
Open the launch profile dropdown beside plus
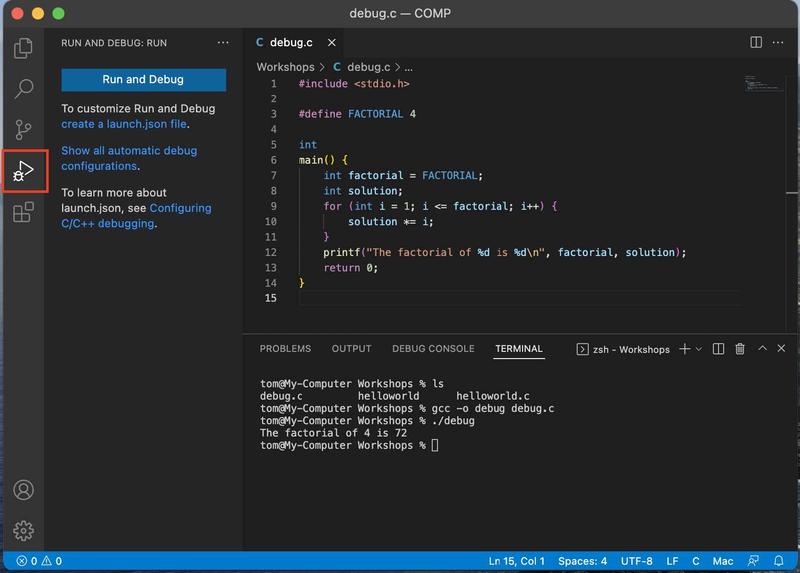(x=698, y=349)
